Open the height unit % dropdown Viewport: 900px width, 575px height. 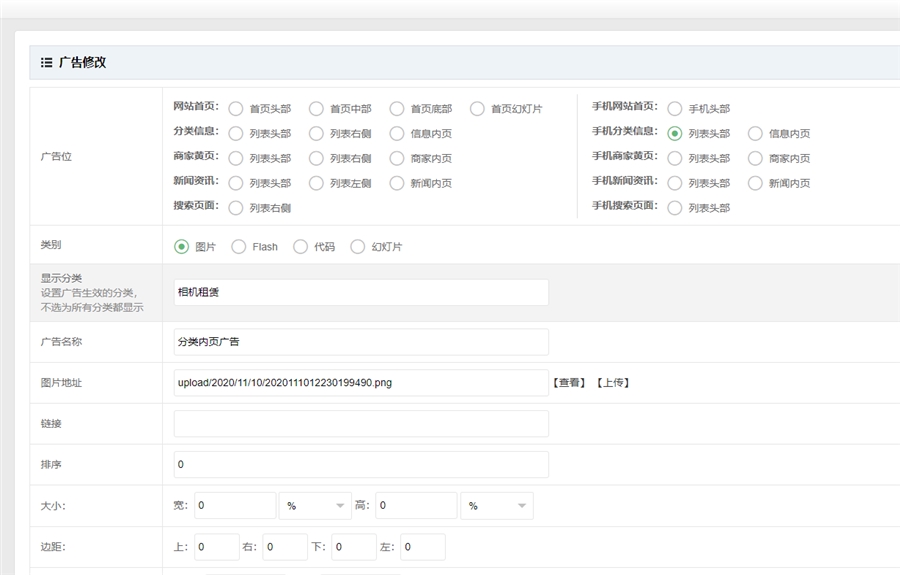tap(496, 506)
